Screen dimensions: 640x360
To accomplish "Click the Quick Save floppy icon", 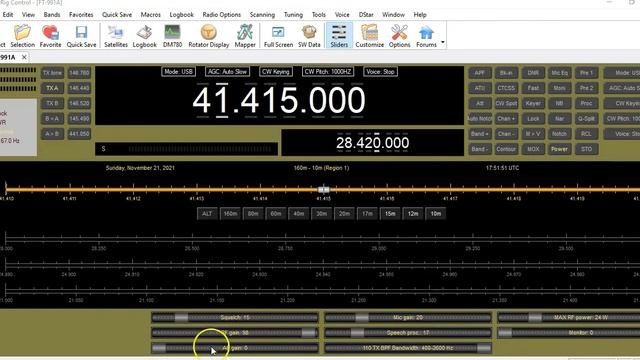I will click(x=81, y=36).
